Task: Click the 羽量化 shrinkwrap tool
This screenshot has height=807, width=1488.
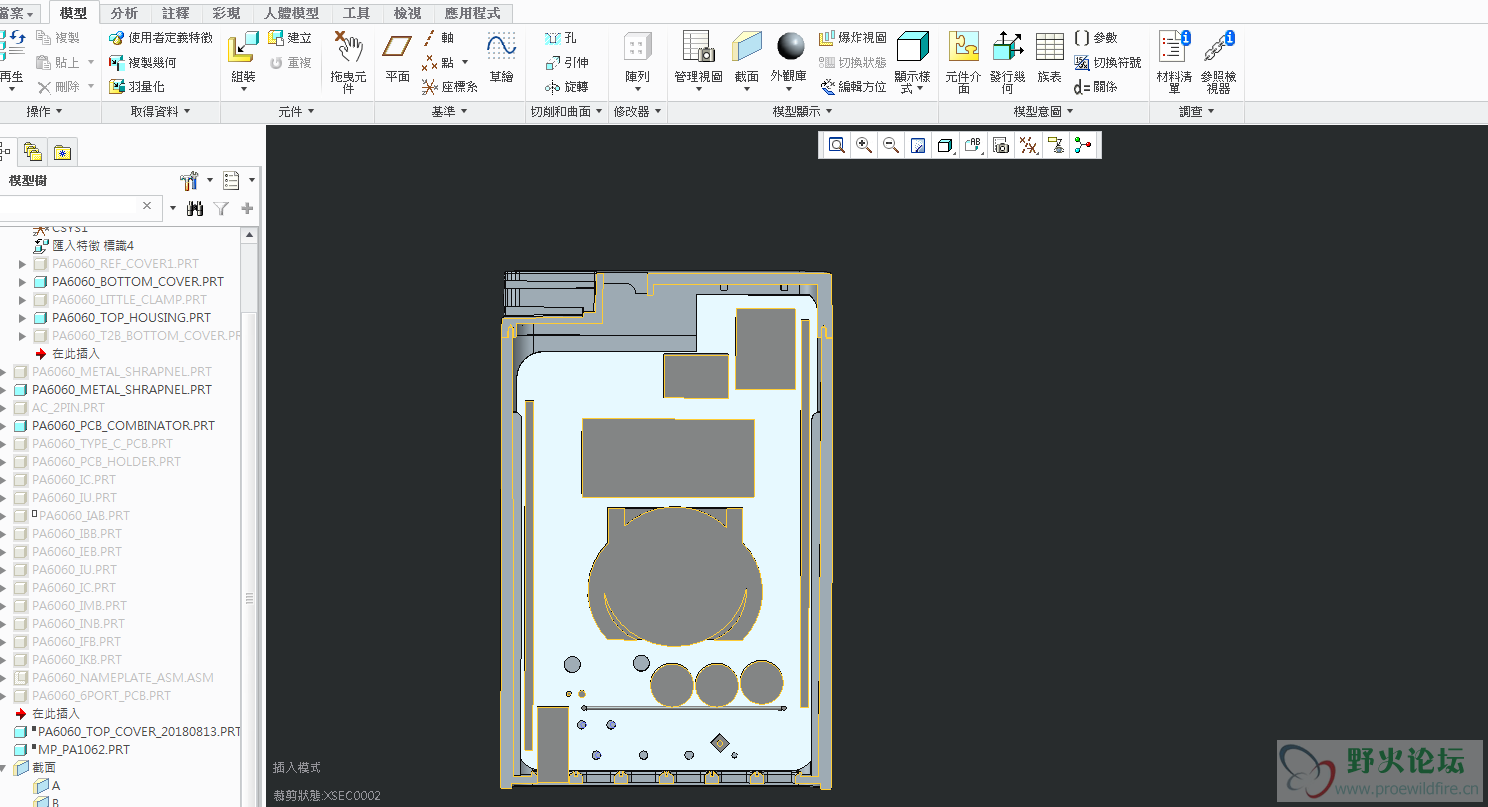Action: click(136, 87)
